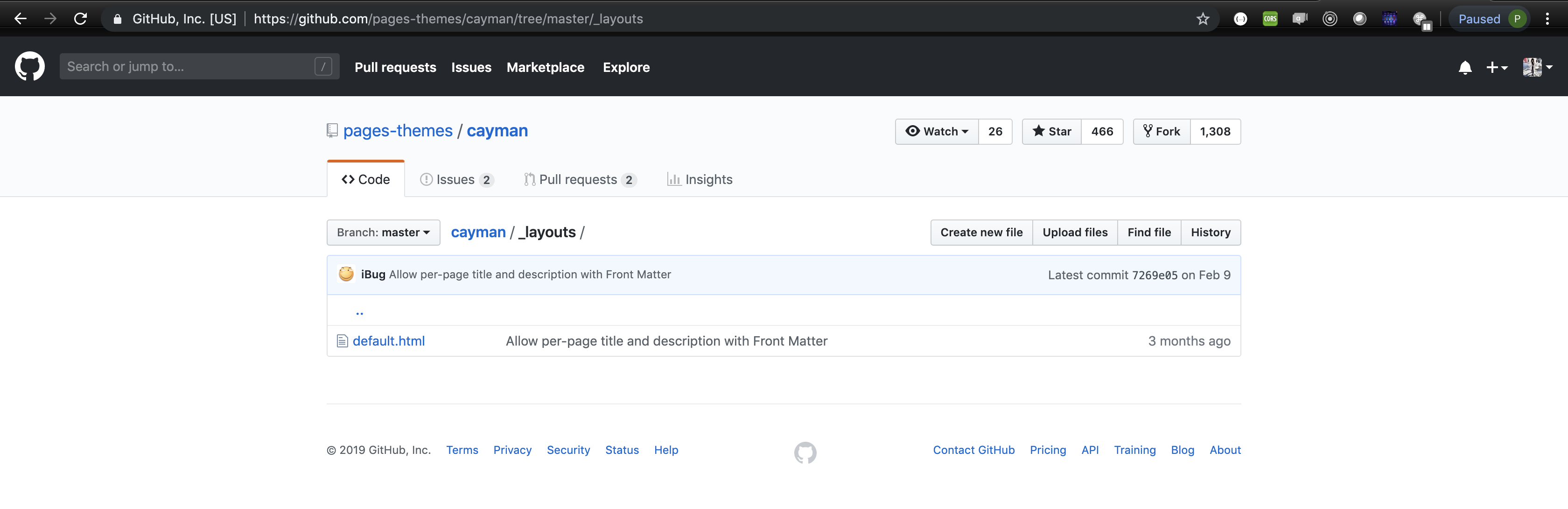Open the Blog footer link
Viewport: 1568px width, 509px height.
(x=1183, y=450)
